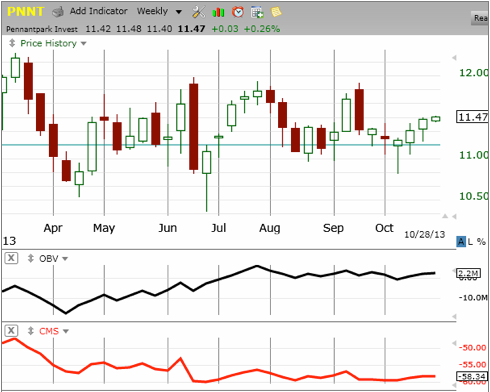Click the yellow sticky note icon

276,12
